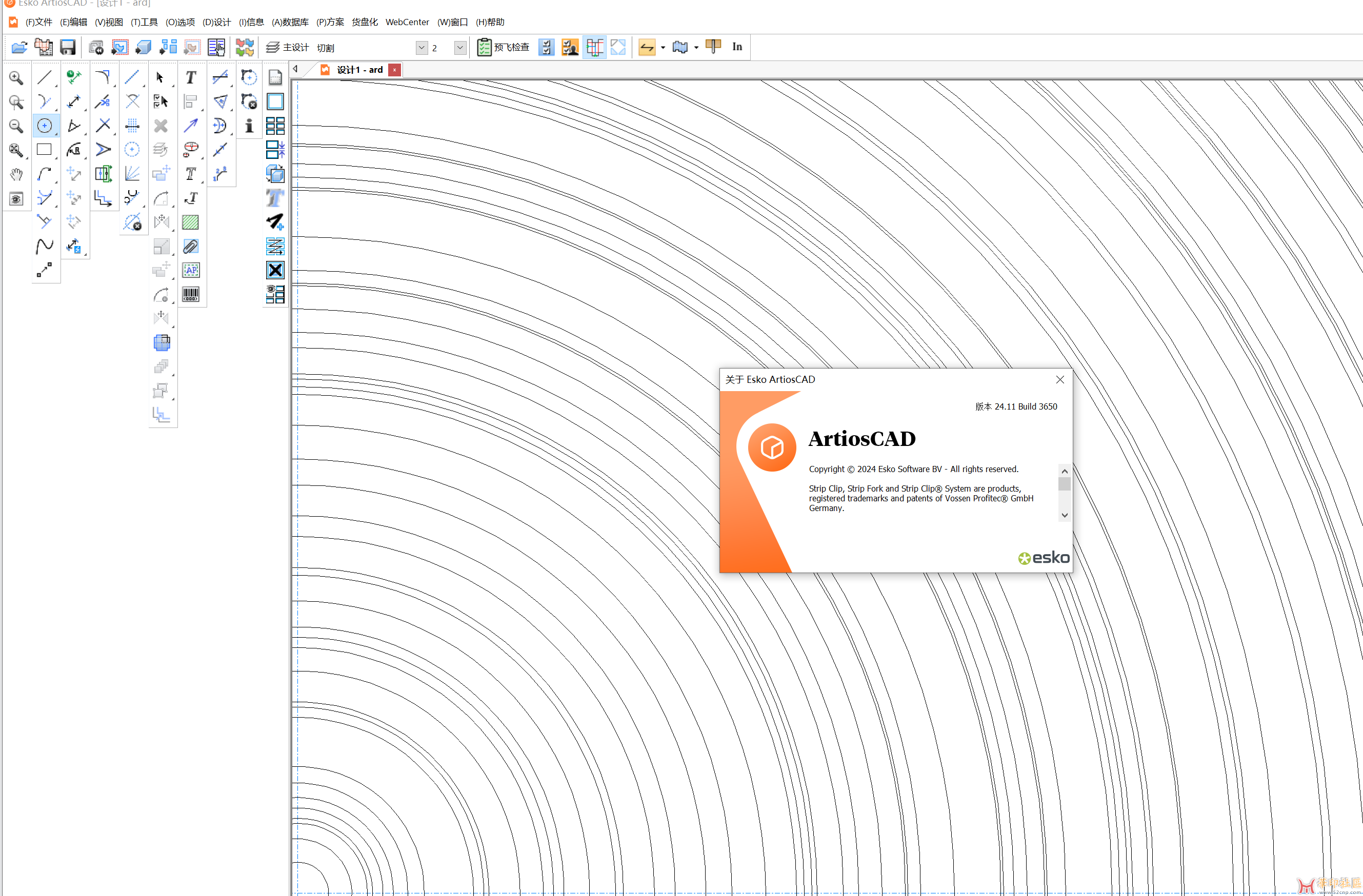Image resolution: width=1363 pixels, height=896 pixels.
Task: Open the (A)数据库 menu
Action: [290, 23]
